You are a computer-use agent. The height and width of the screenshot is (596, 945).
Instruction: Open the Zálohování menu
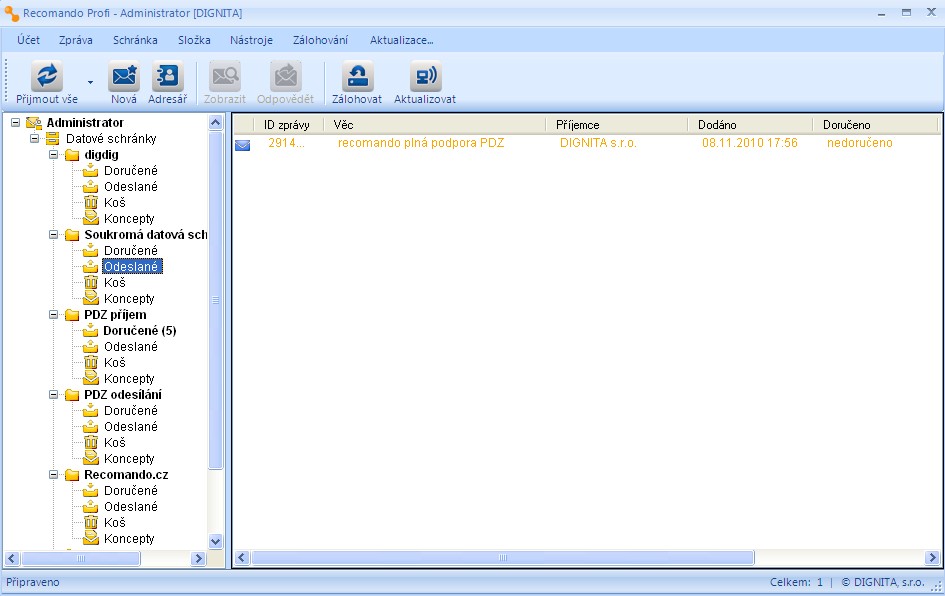321,40
